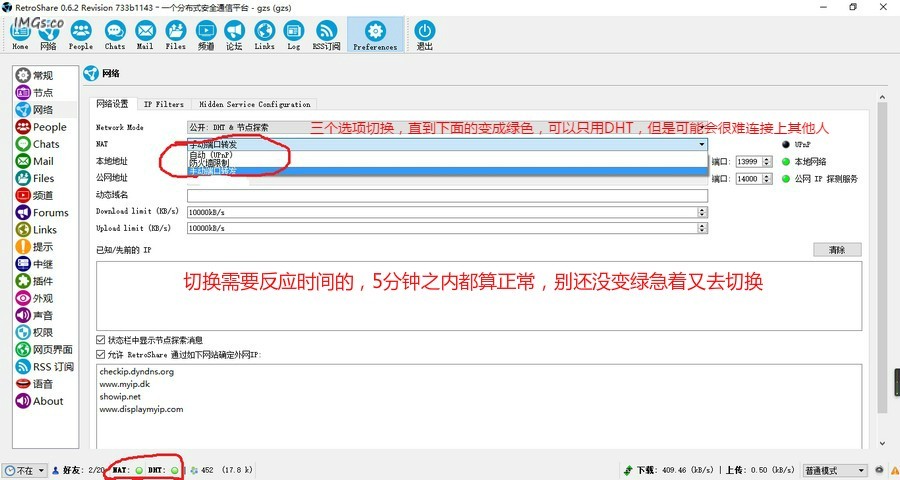Open Log from the top toolbar
This screenshot has width=900, height=480.
coord(294,34)
